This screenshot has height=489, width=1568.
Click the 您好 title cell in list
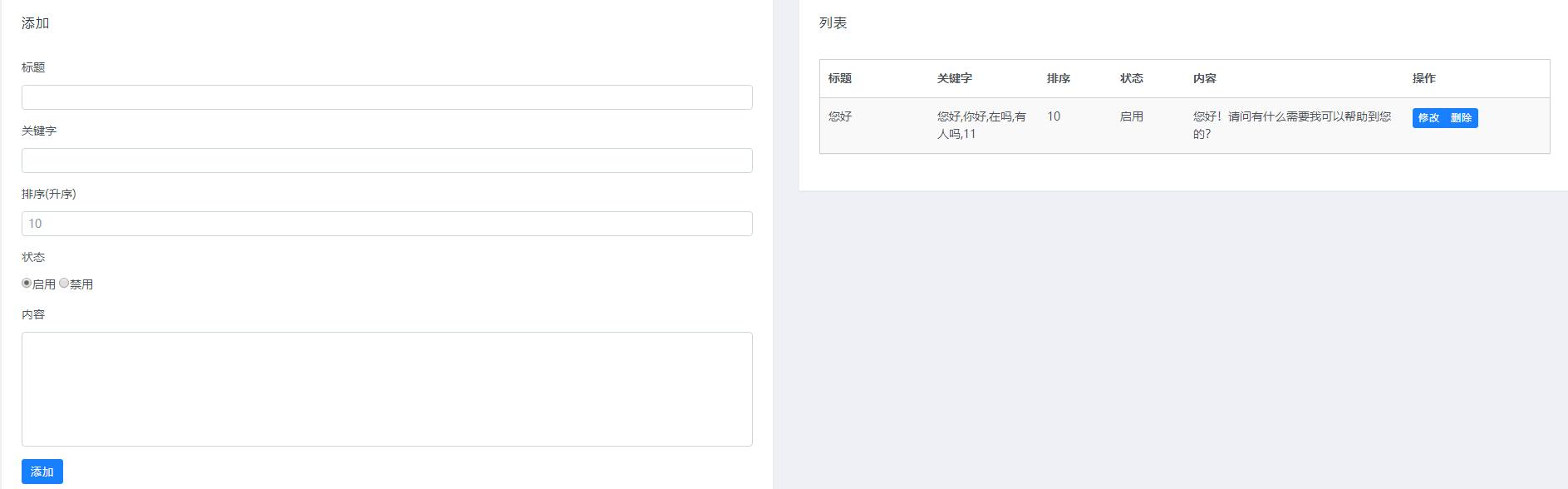840,116
